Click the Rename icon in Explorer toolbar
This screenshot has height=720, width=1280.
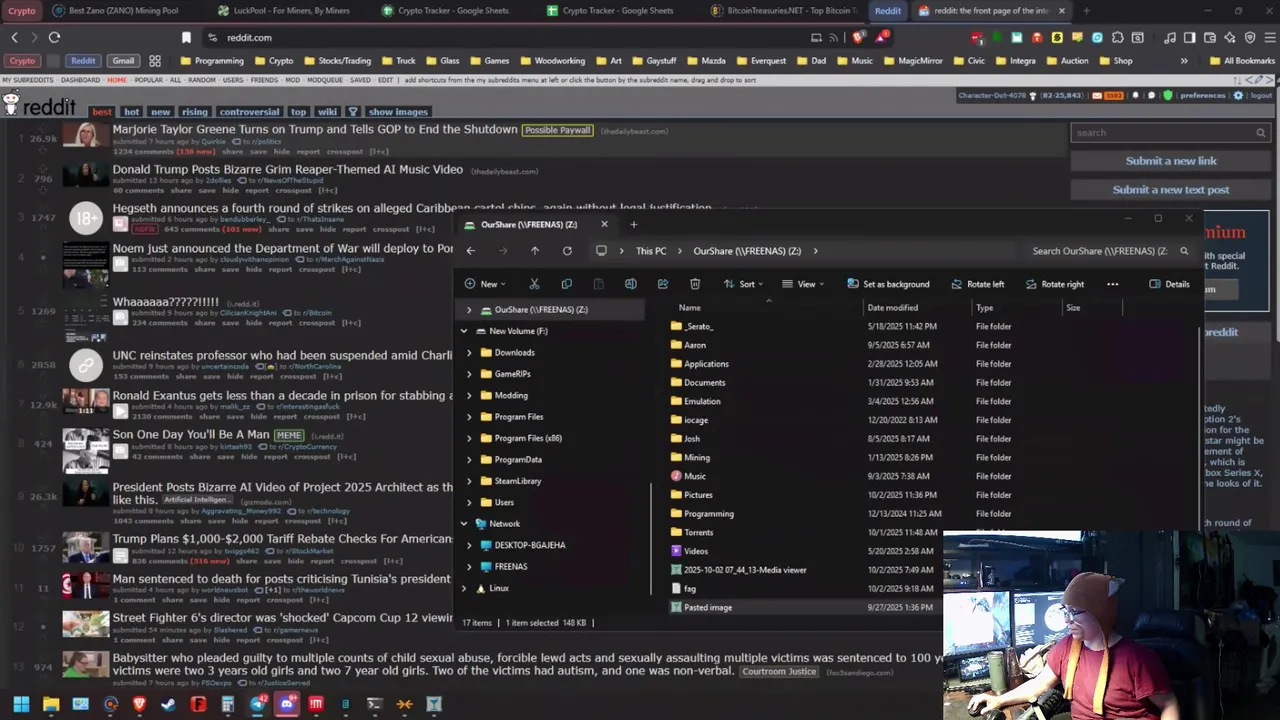[630, 284]
